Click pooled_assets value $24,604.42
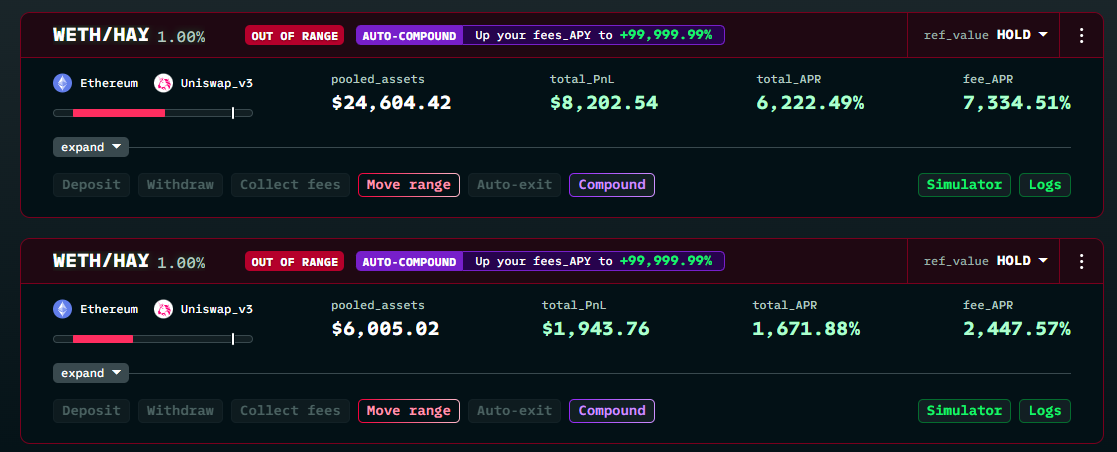Viewport: 1117px width, 452px height. 391,103
